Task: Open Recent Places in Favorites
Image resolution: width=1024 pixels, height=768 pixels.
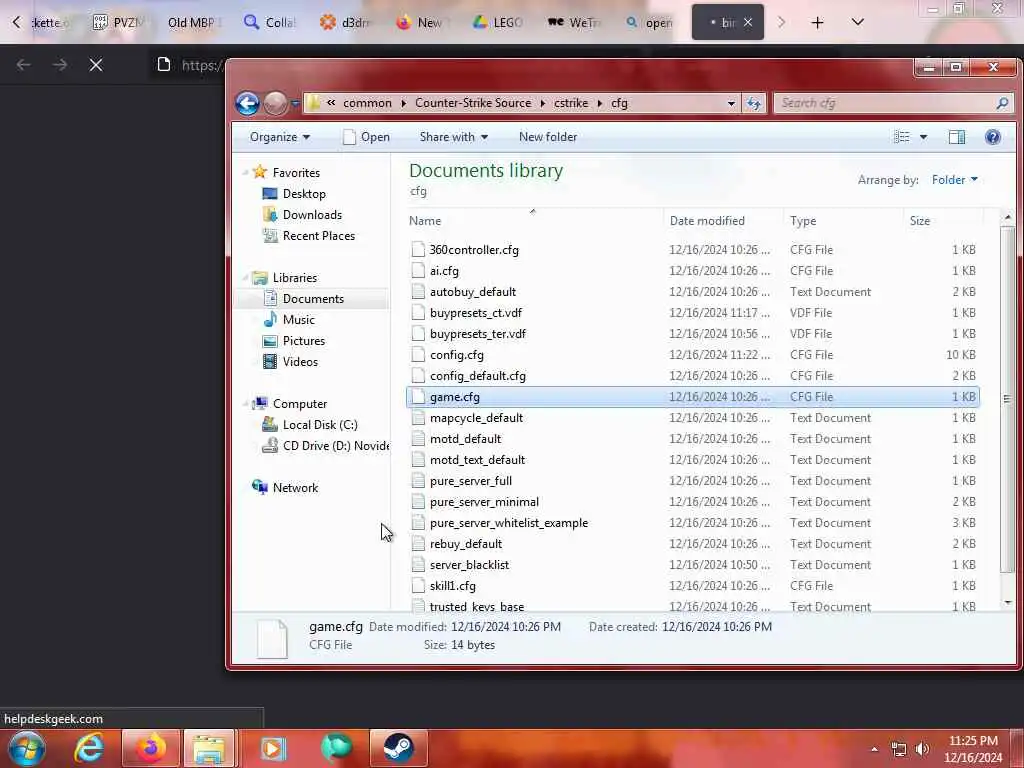Action: coord(319,236)
